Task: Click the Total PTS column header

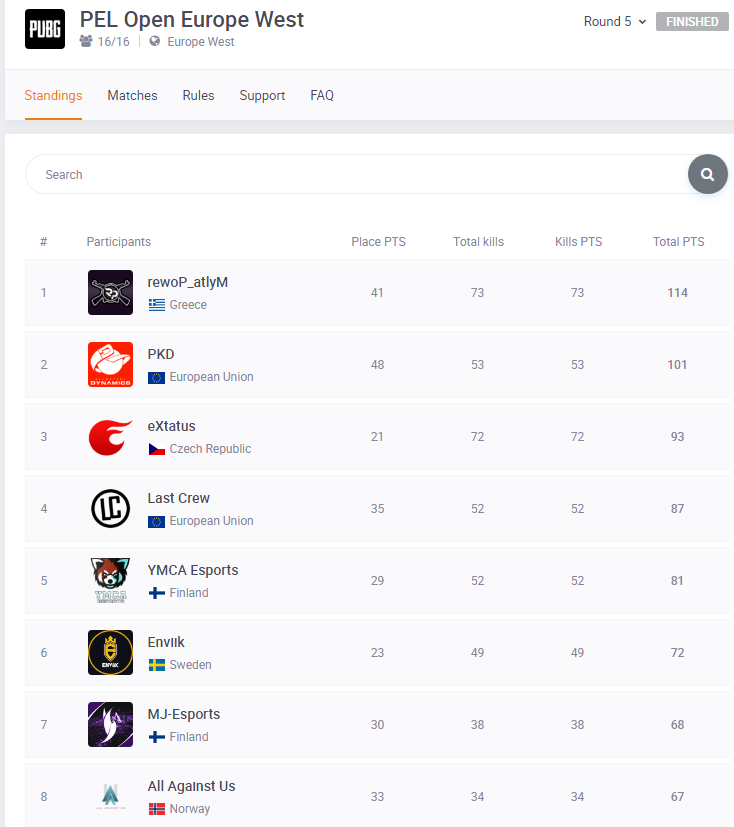Action: [x=678, y=242]
